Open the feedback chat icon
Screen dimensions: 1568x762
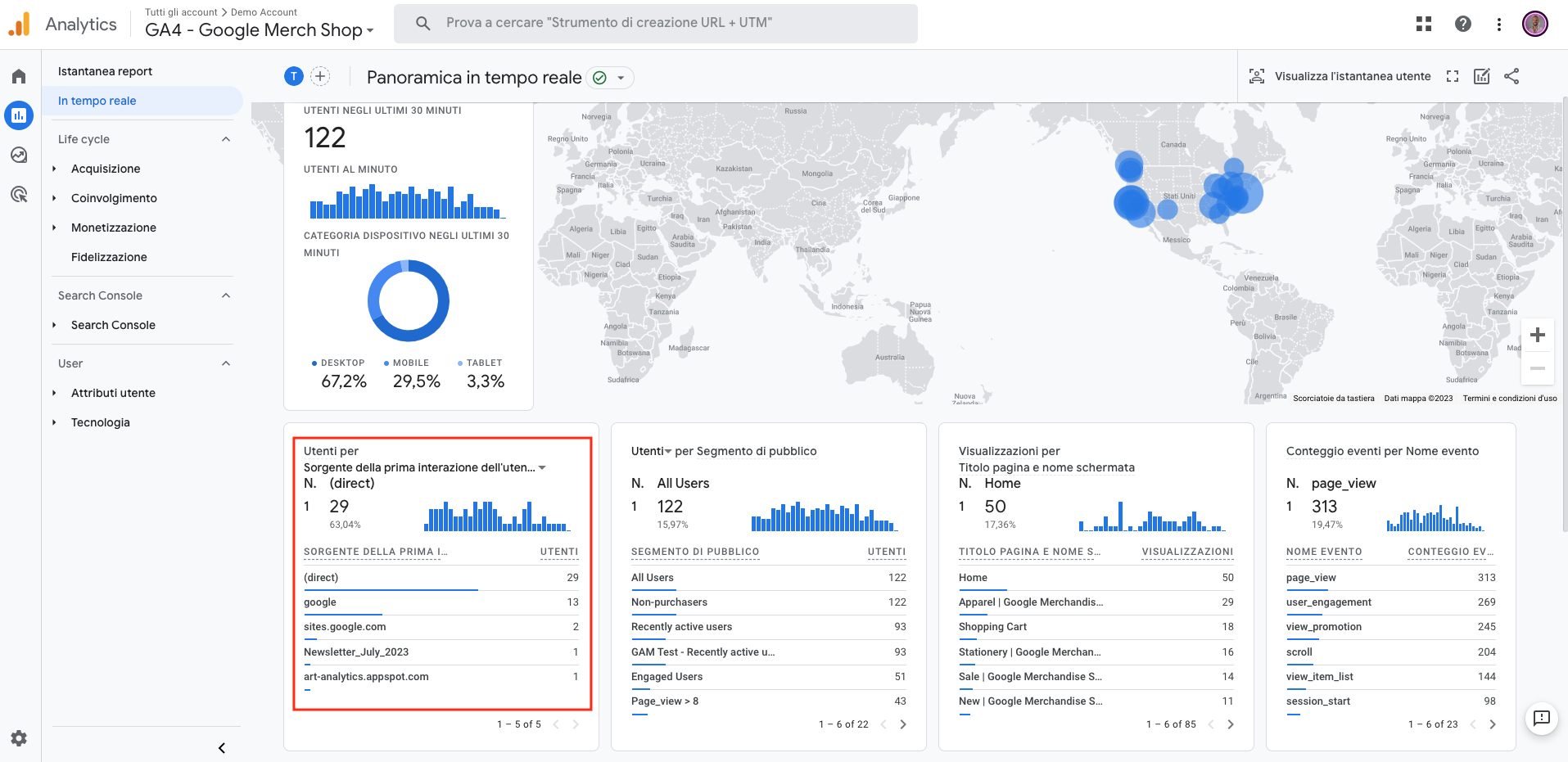coord(1542,719)
